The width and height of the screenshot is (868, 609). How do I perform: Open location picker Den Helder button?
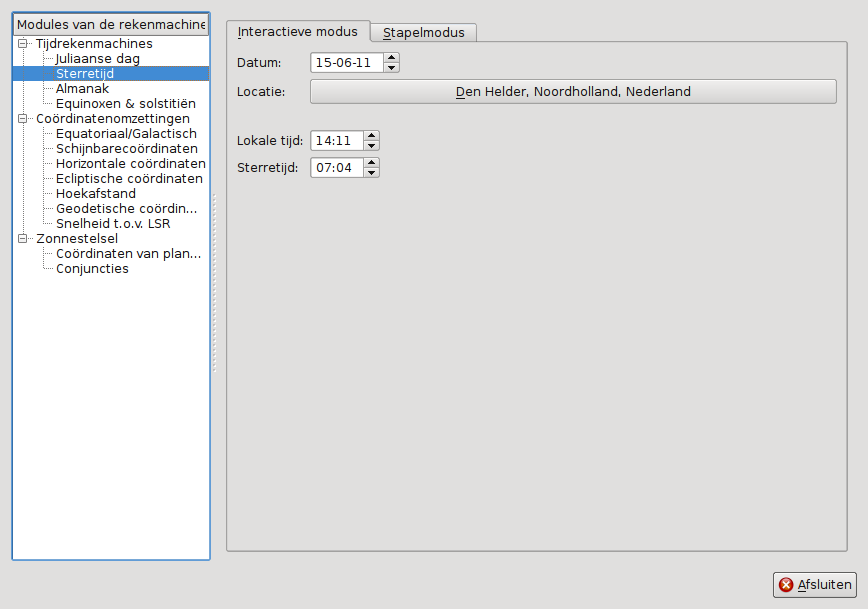coord(573,91)
